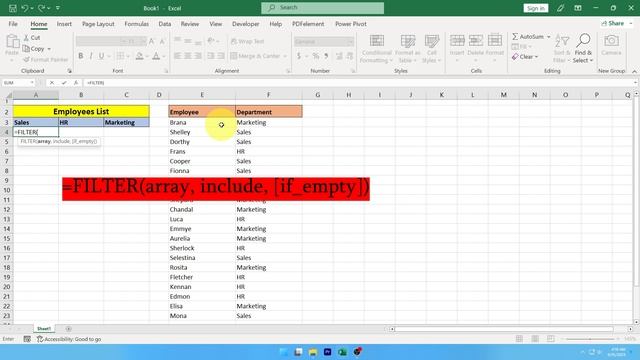The width and height of the screenshot is (640, 360).
Task: Confirm formula entry with checkmark button
Action: pyautogui.click(x=64, y=83)
